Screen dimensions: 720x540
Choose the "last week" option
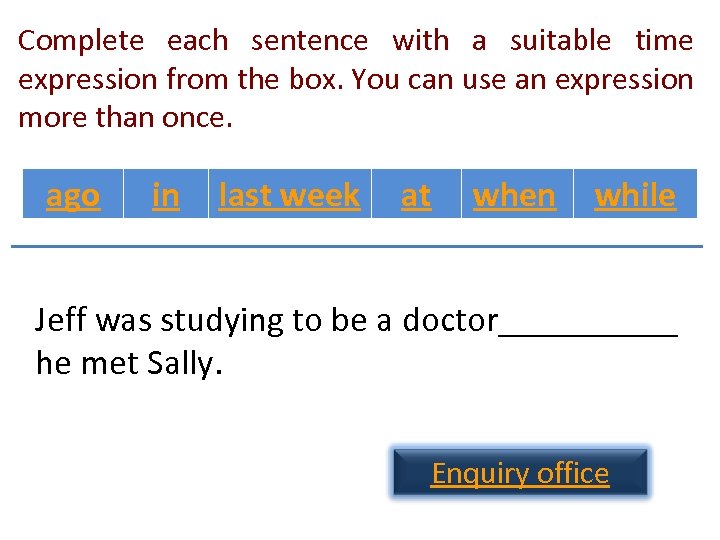(289, 196)
